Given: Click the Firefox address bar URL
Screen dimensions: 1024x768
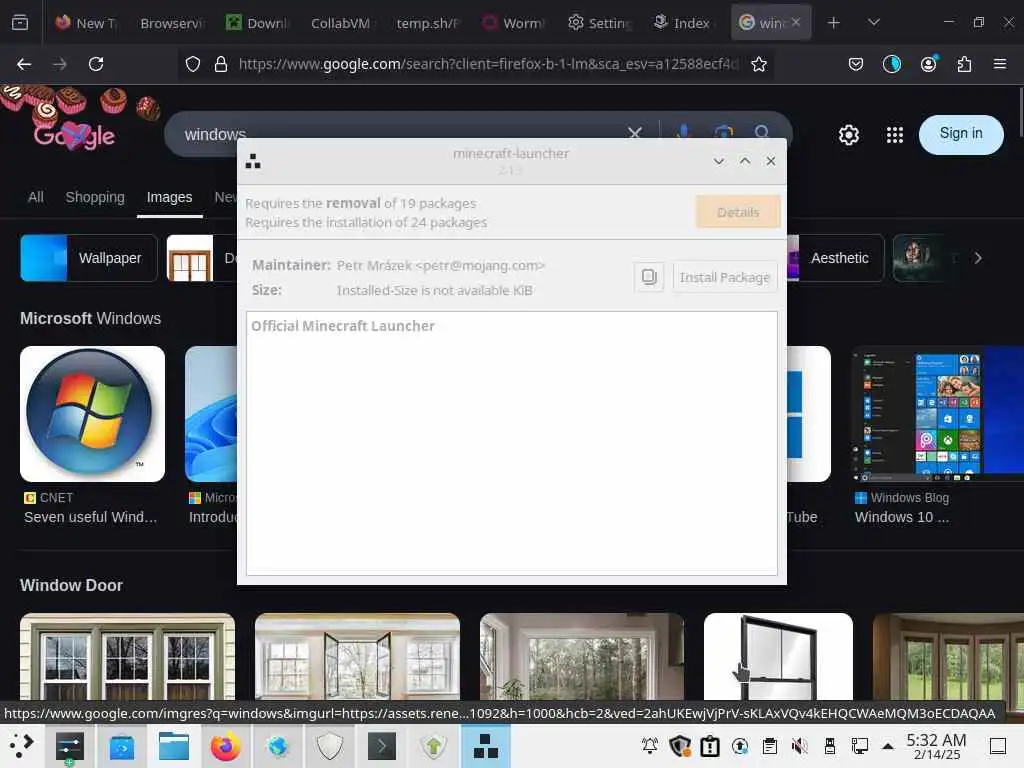Looking at the screenshot, I should coord(488,64).
